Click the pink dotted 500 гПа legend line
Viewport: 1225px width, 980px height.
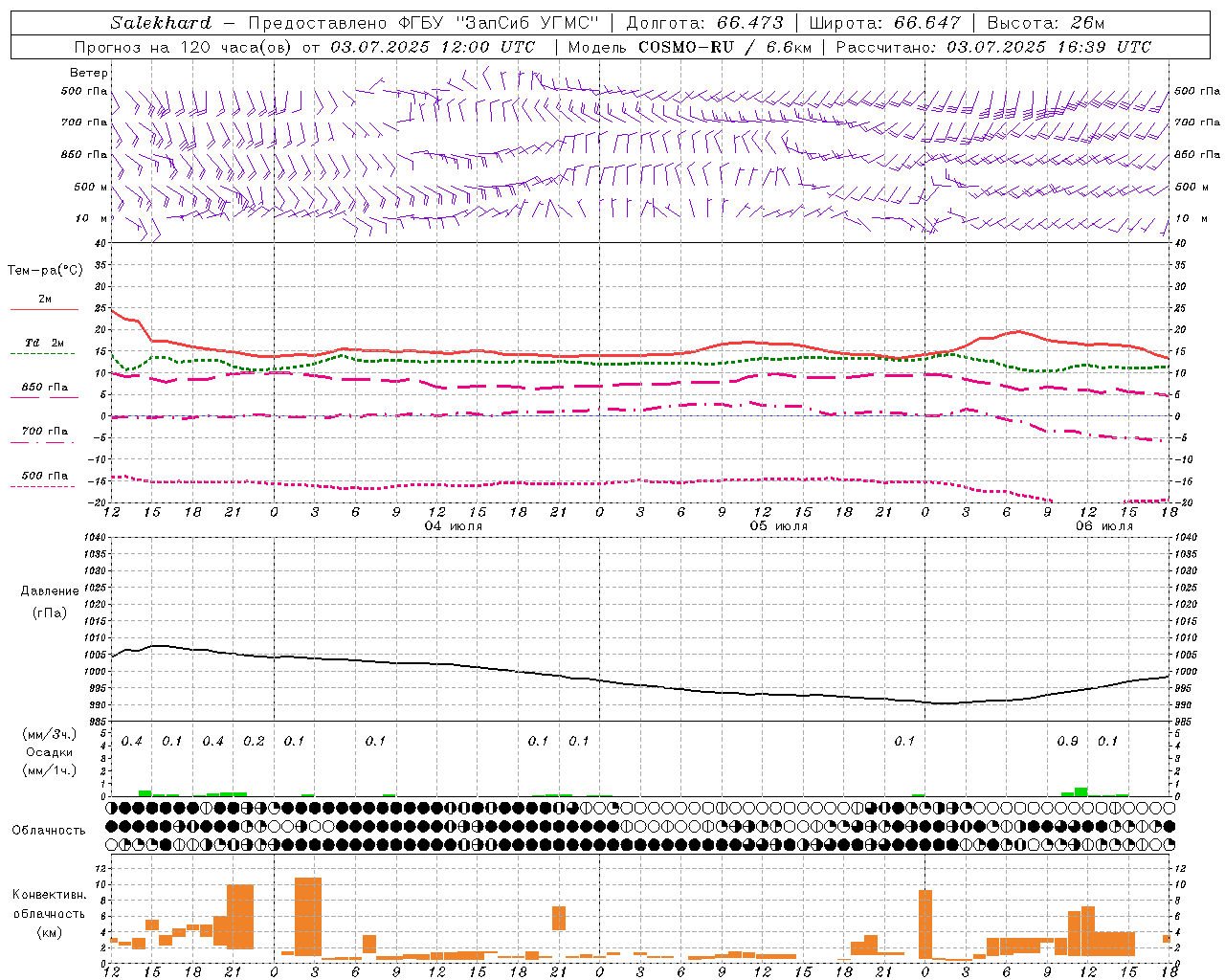pos(42,486)
